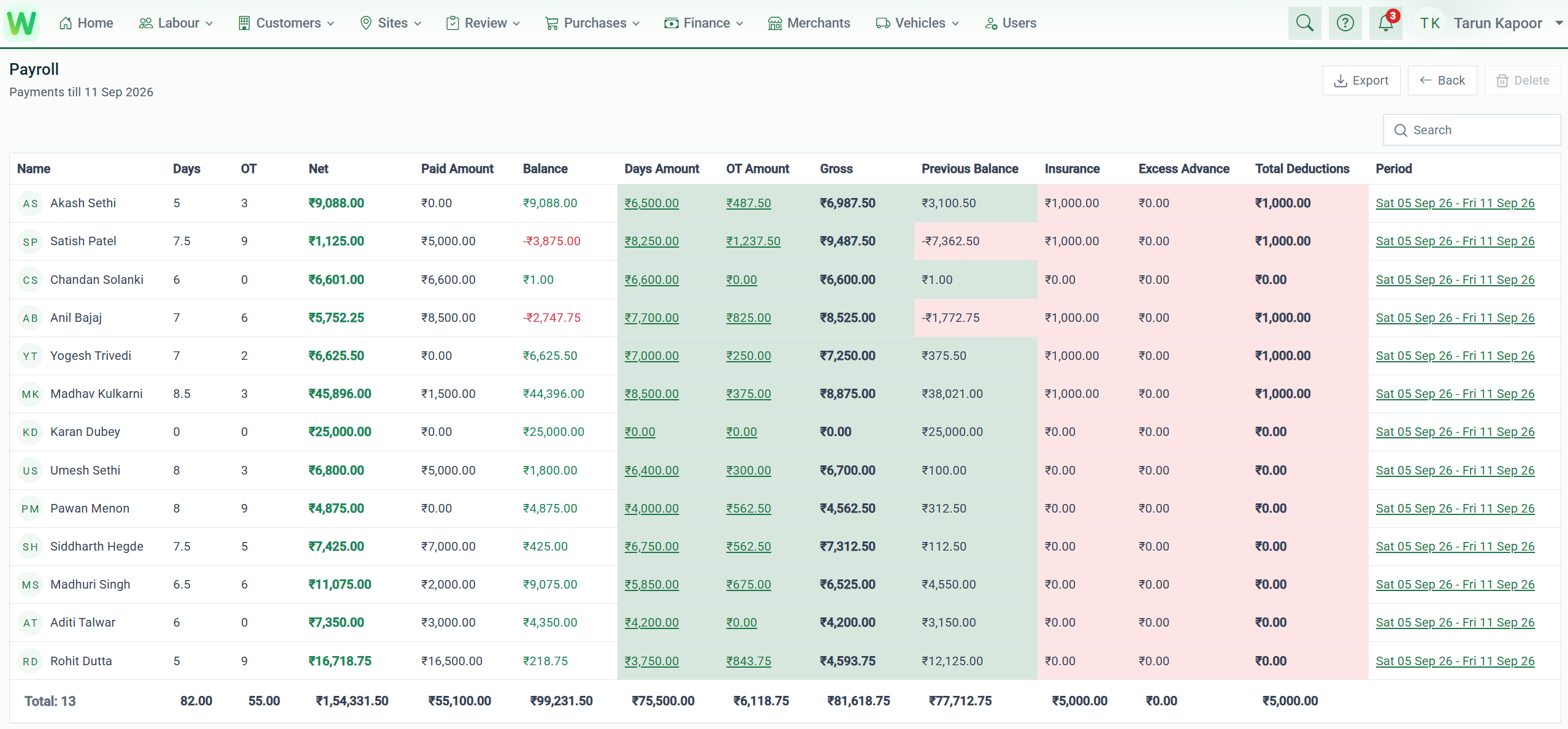Expand the Vehicles dropdown menu
Viewport: 1568px width, 729px height.
pos(917,23)
